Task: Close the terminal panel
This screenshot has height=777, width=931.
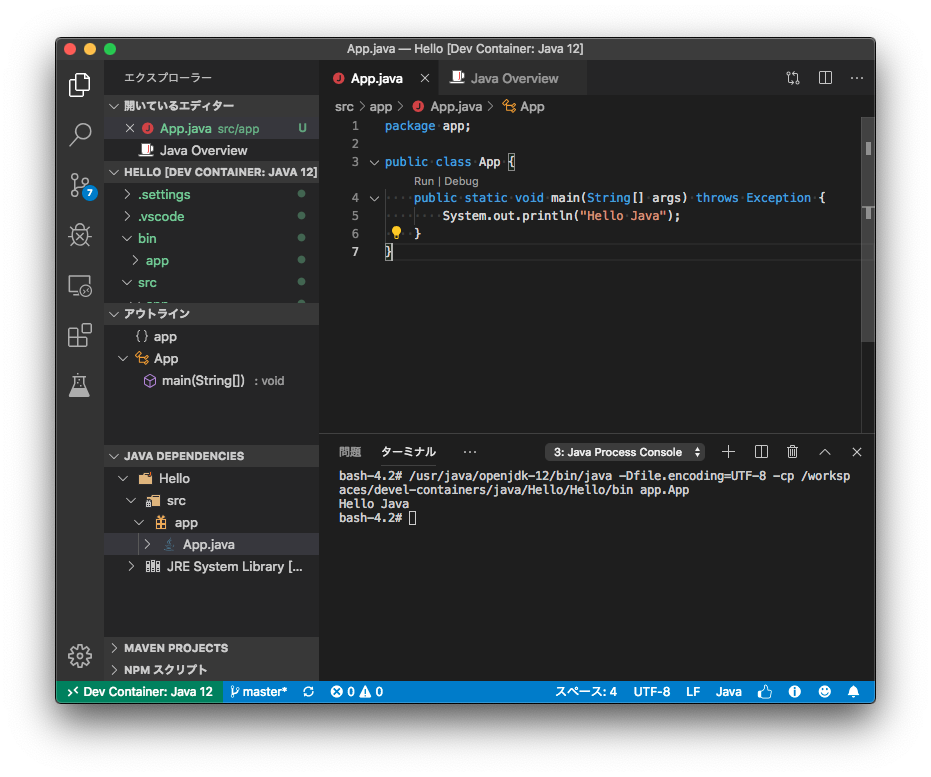Action: pos(857,452)
